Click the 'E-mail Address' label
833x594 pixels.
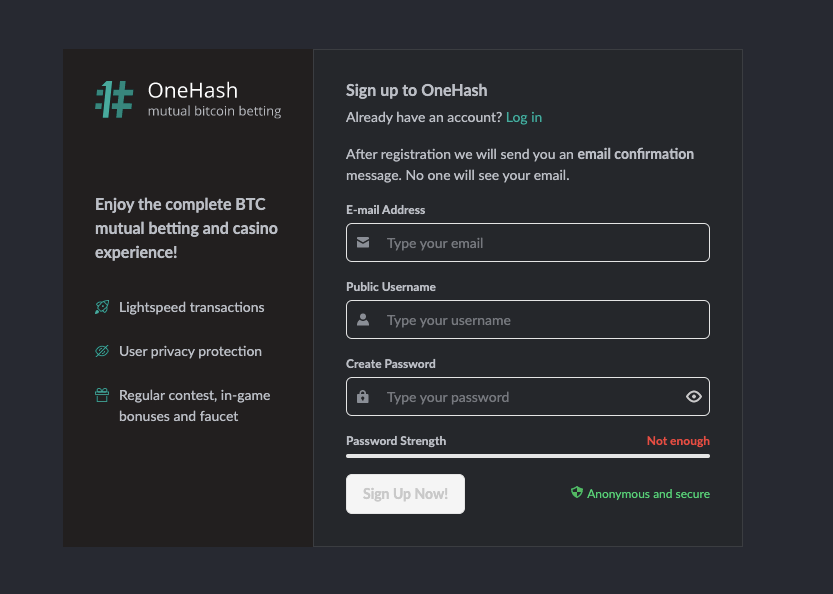pyautogui.click(x=386, y=210)
